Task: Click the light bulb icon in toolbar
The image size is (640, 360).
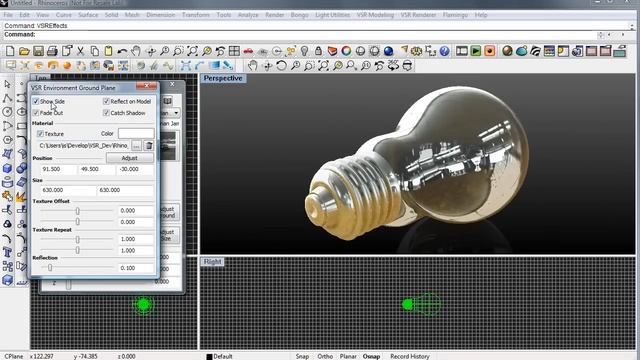Action: point(304,51)
